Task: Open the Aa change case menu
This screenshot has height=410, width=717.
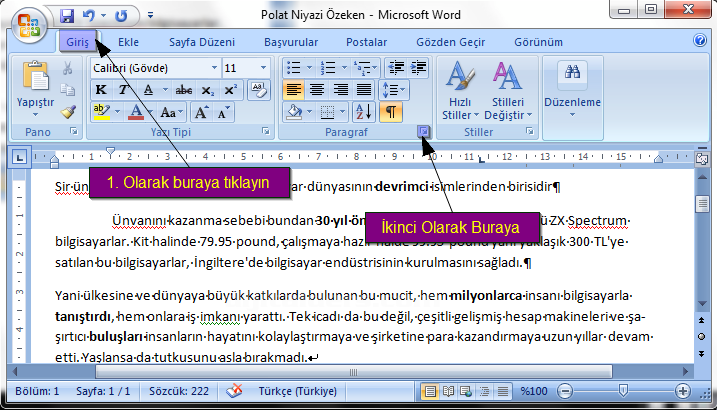Action: 171,112
